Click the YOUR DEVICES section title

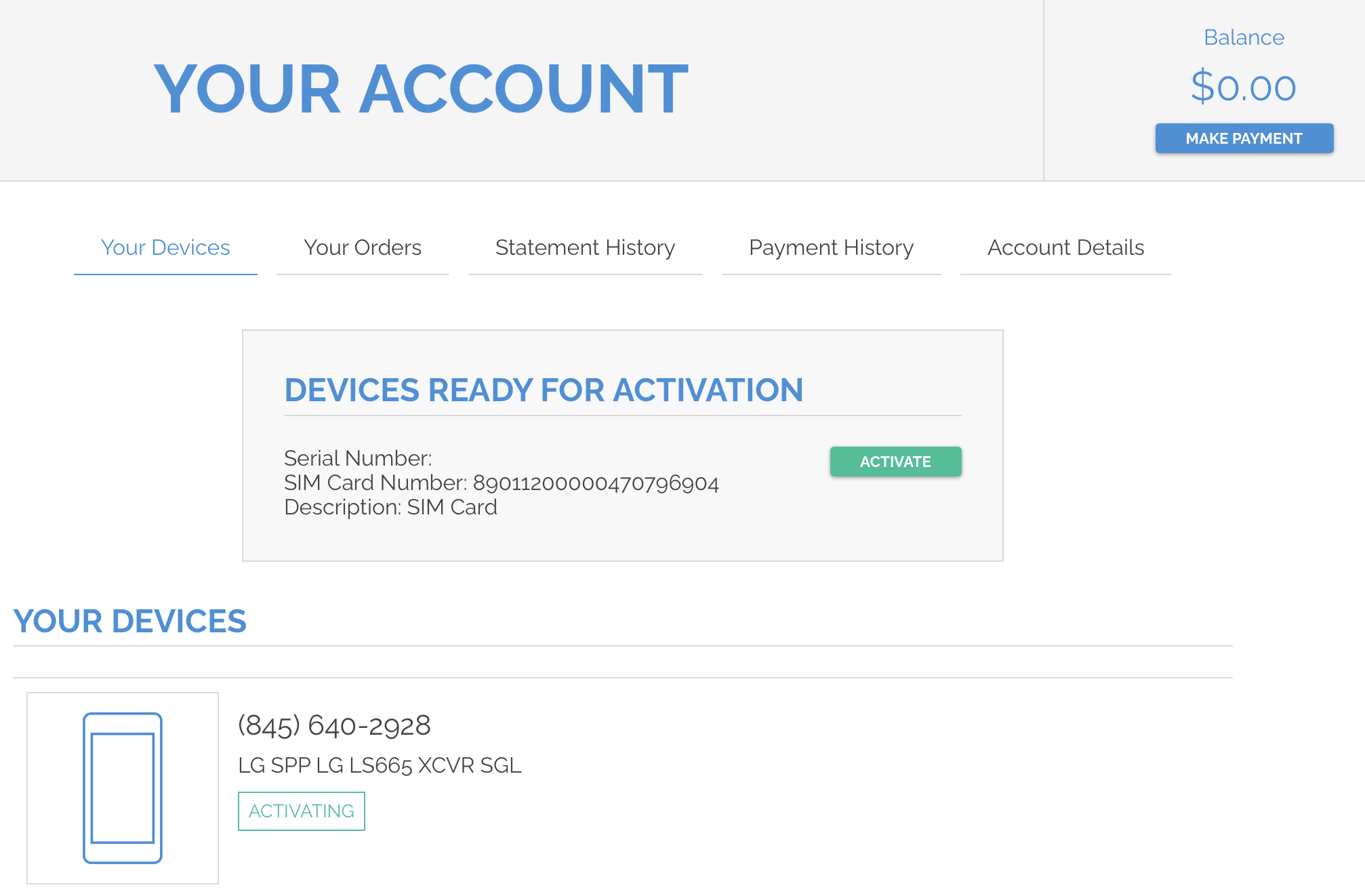click(x=129, y=620)
